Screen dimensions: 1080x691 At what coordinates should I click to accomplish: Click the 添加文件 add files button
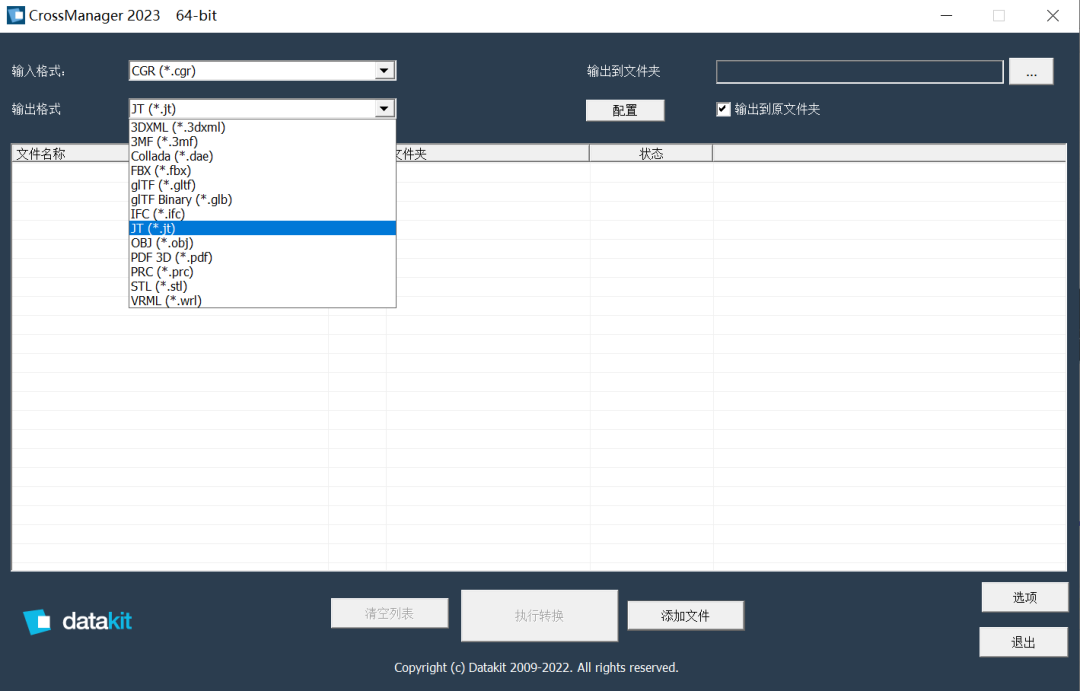[x=685, y=615]
